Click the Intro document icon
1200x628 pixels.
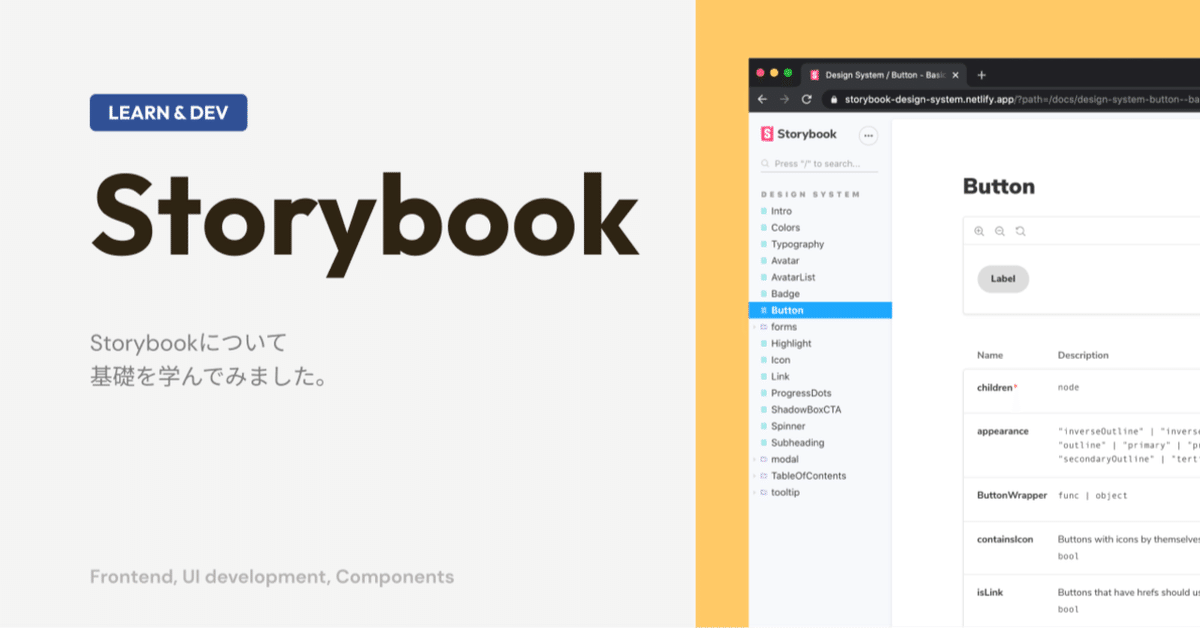point(764,211)
